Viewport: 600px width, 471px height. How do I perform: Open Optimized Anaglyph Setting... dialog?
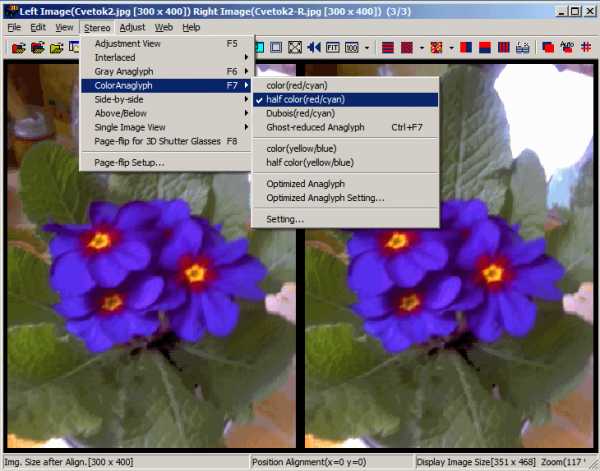[345, 198]
